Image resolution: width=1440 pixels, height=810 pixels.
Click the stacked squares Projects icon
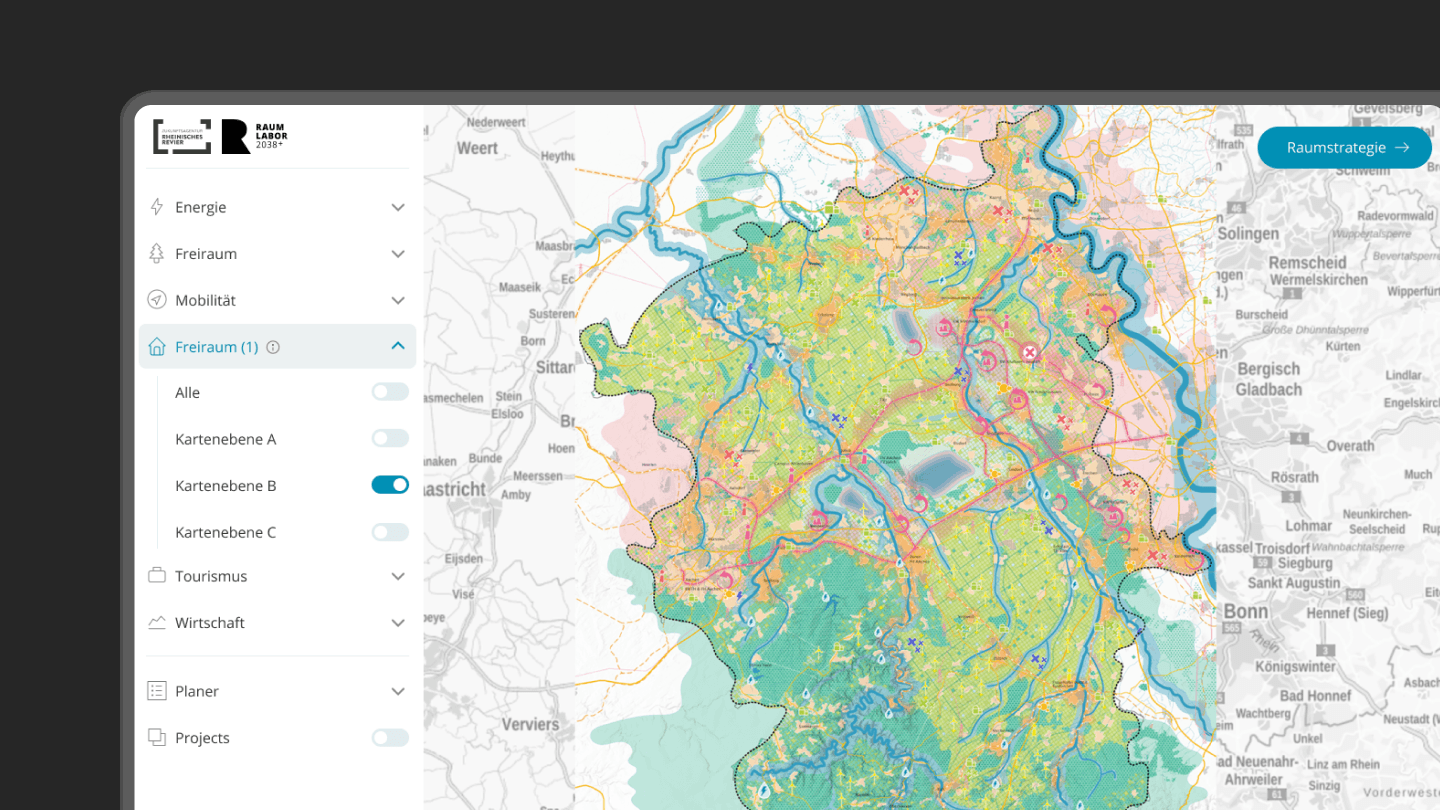click(157, 737)
